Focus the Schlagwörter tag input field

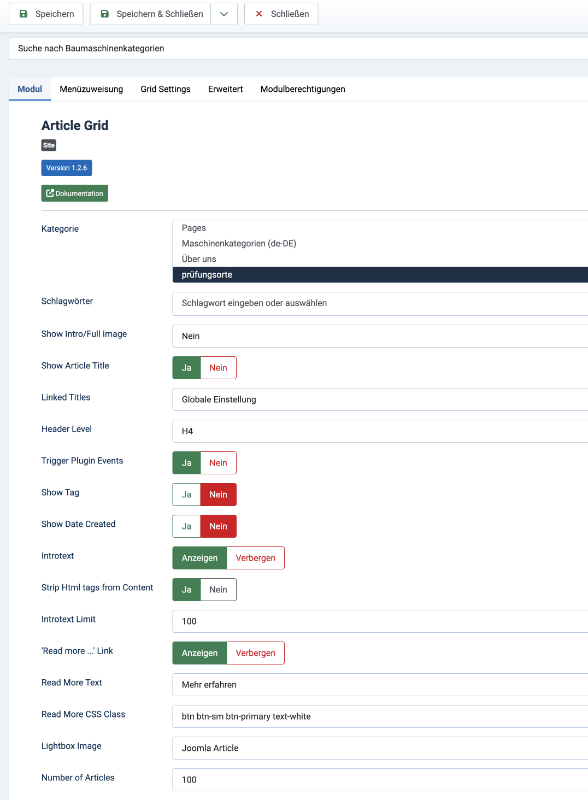[380, 303]
